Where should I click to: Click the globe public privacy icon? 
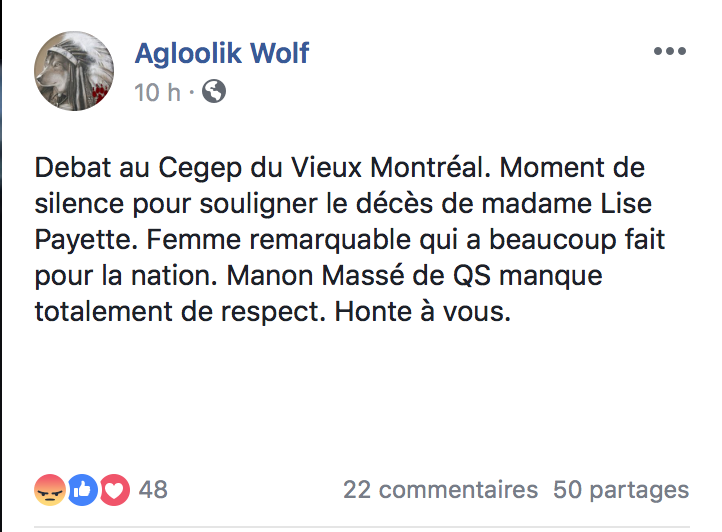coord(214,92)
